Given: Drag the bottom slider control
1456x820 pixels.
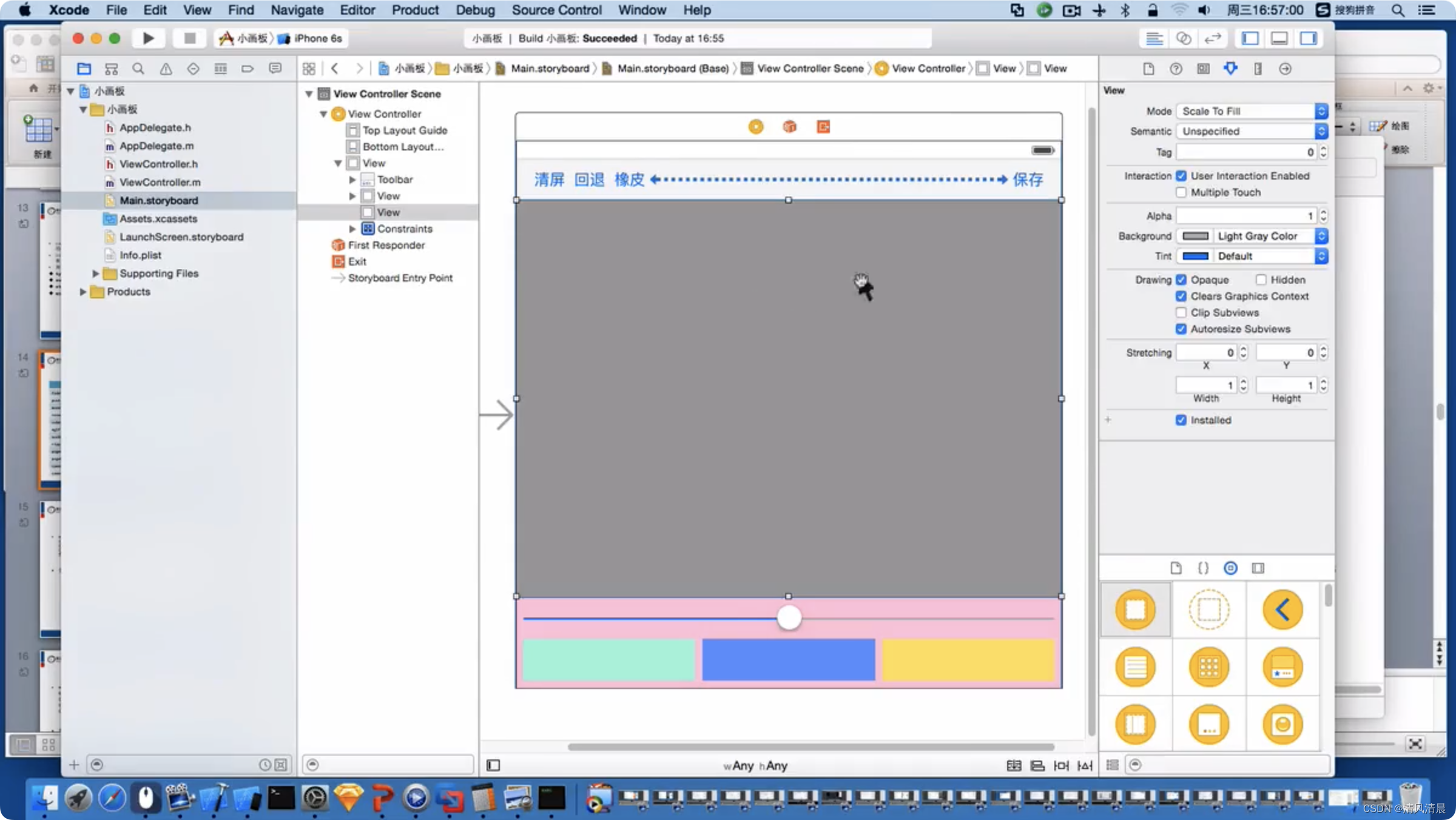Looking at the screenshot, I should click(x=788, y=617).
